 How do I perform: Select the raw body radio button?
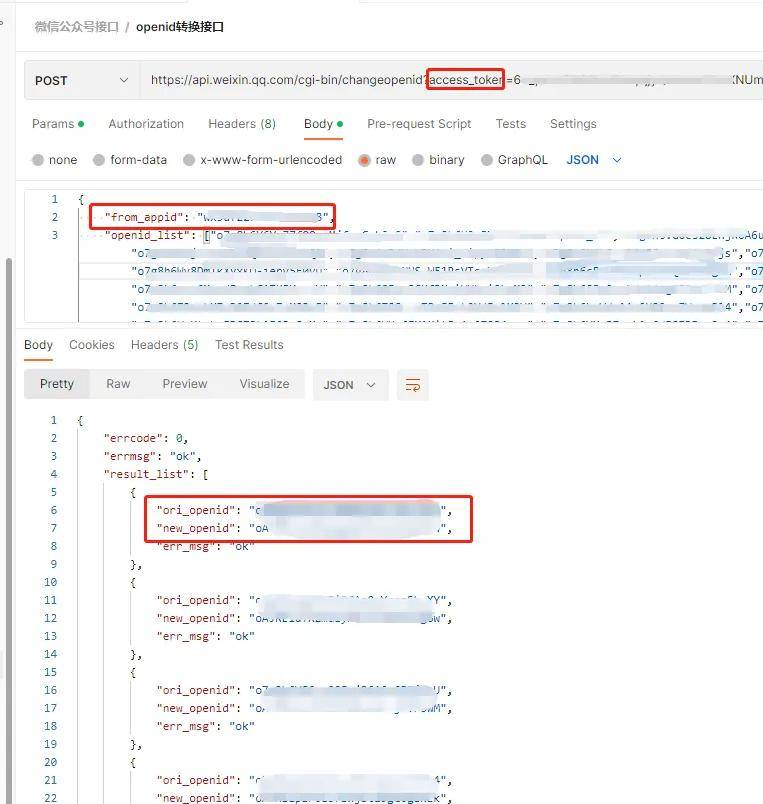tap(364, 160)
